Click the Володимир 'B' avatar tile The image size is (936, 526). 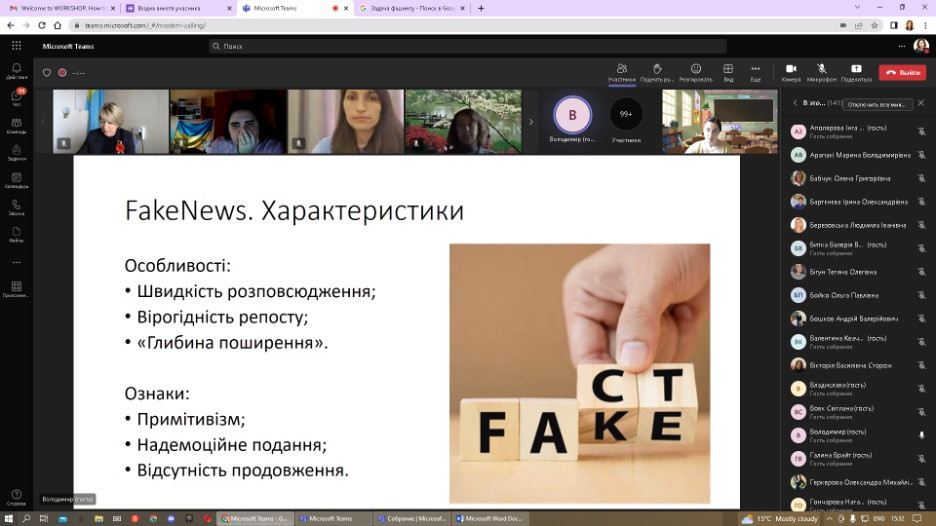click(x=572, y=115)
